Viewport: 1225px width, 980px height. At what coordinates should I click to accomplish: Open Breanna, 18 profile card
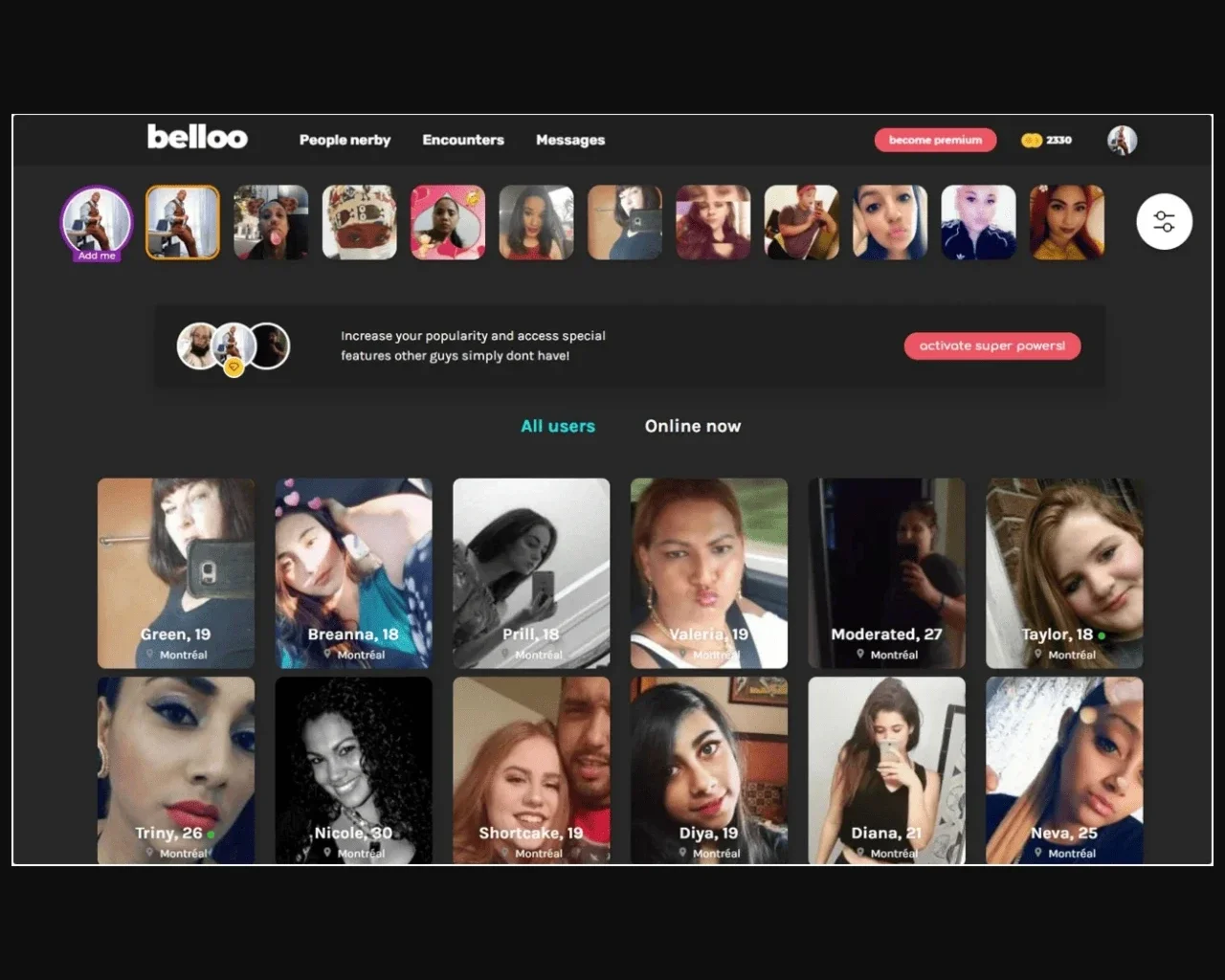coord(354,573)
